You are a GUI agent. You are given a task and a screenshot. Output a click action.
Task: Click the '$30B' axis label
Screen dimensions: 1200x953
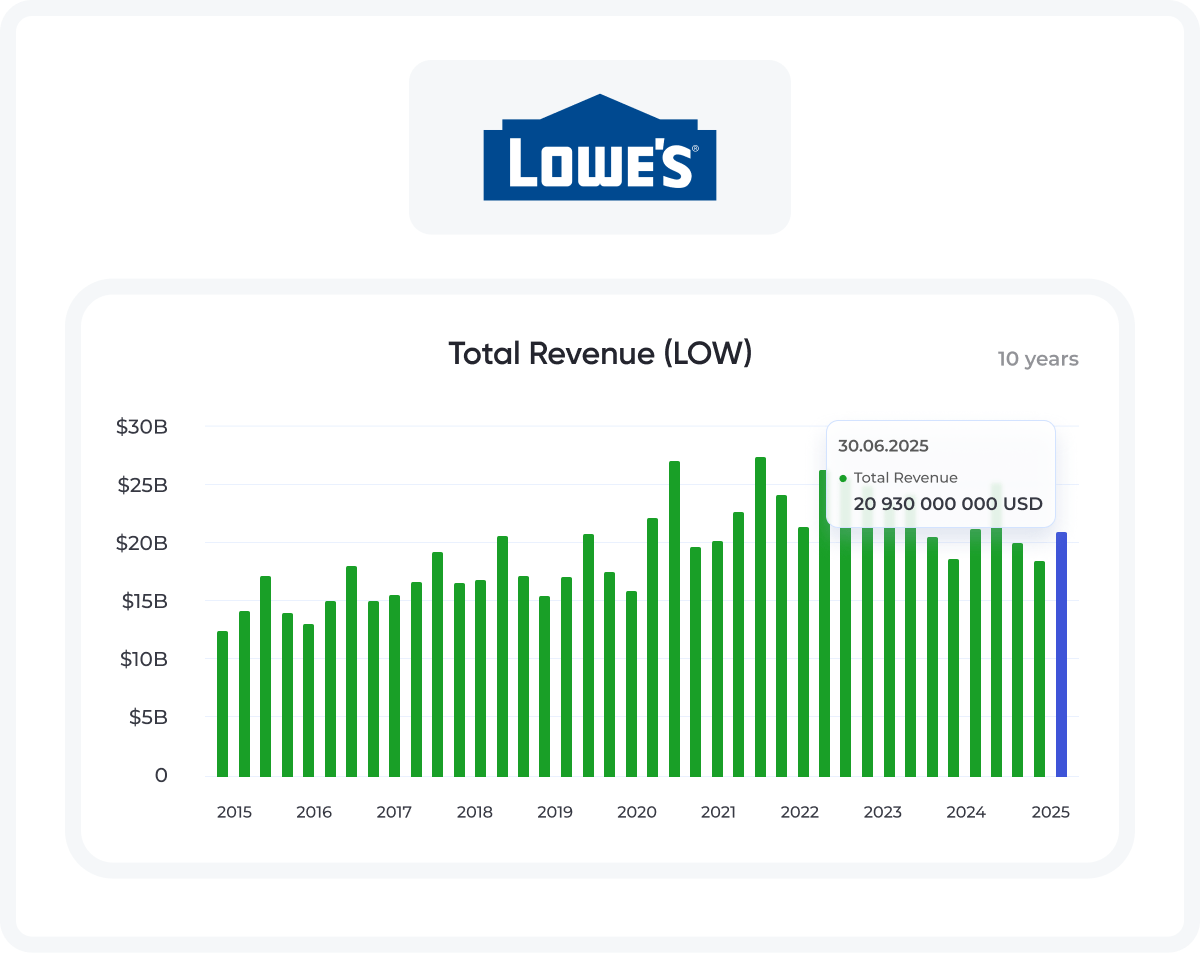coord(141,427)
